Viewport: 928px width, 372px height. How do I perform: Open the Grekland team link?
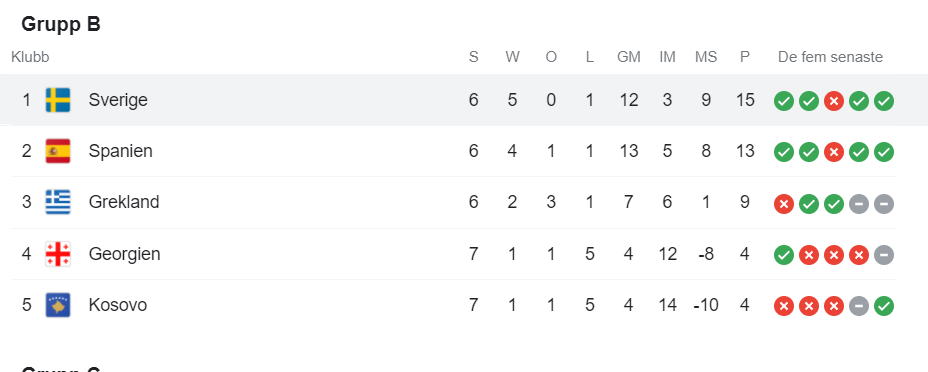tap(124, 202)
